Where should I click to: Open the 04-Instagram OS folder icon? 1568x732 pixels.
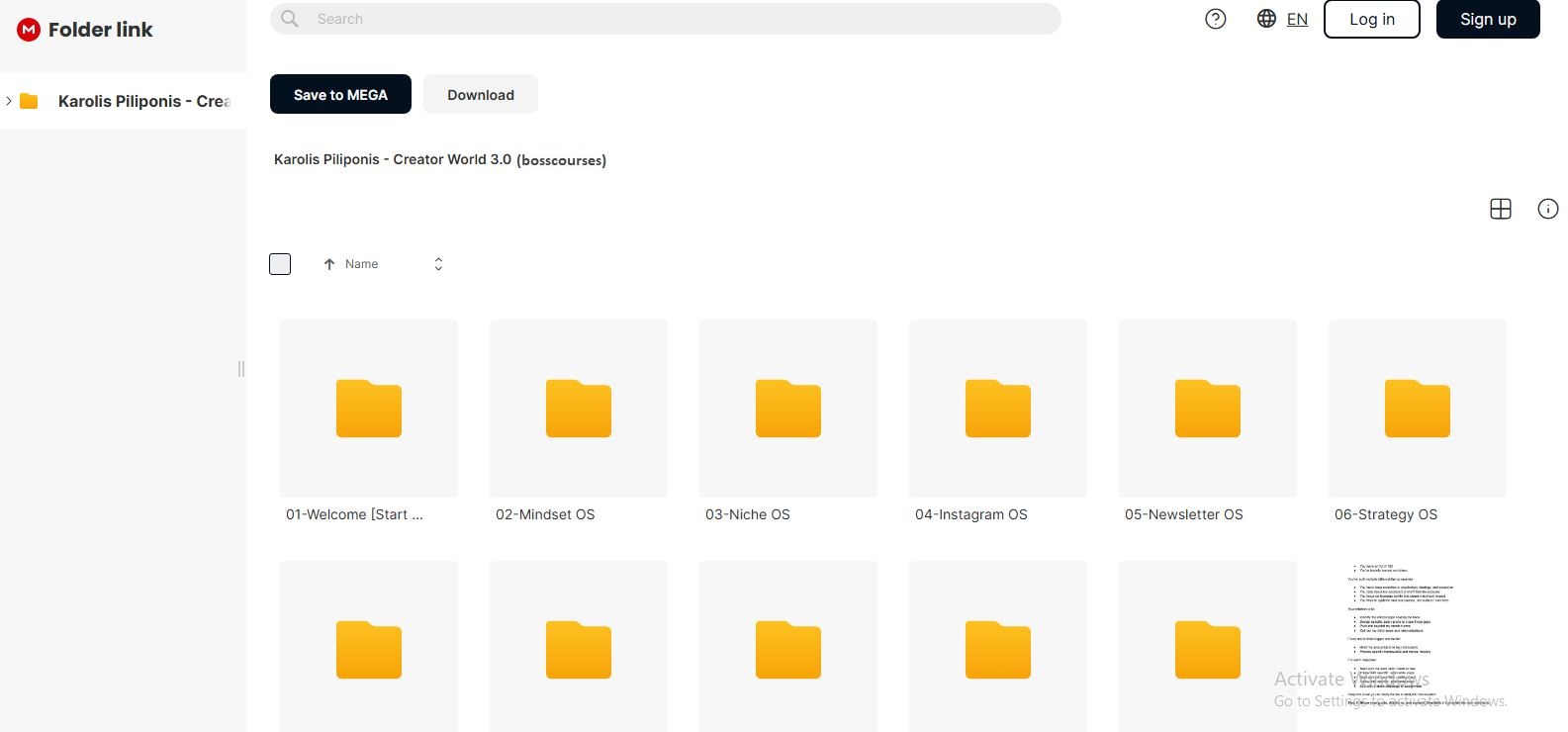pyautogui.click(x=997, y=409)
